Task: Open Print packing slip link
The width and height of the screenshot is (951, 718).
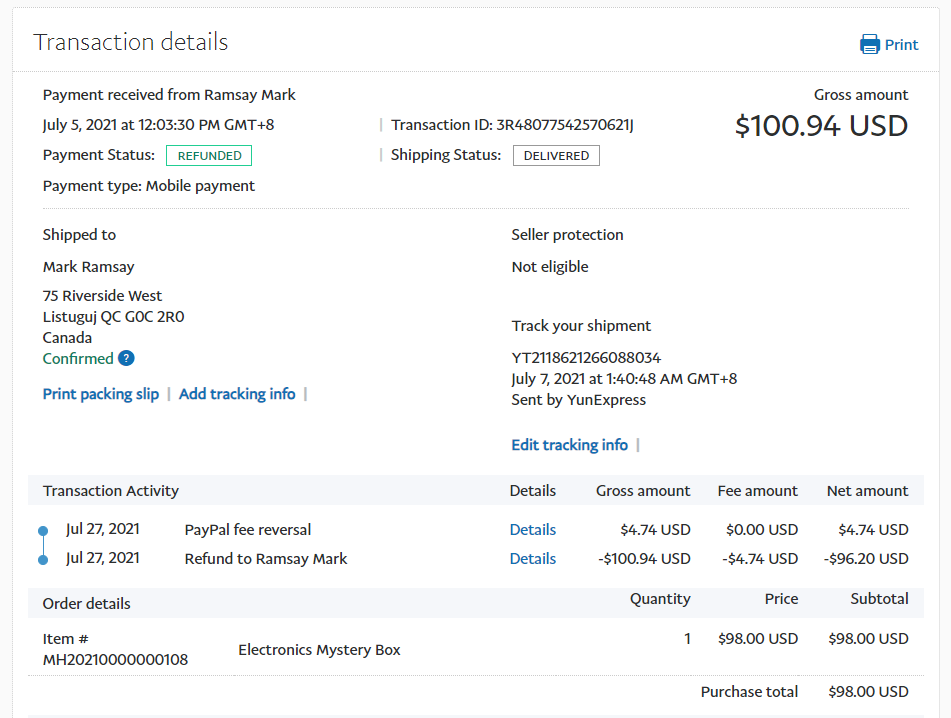Action: click(x=101, y=394)
